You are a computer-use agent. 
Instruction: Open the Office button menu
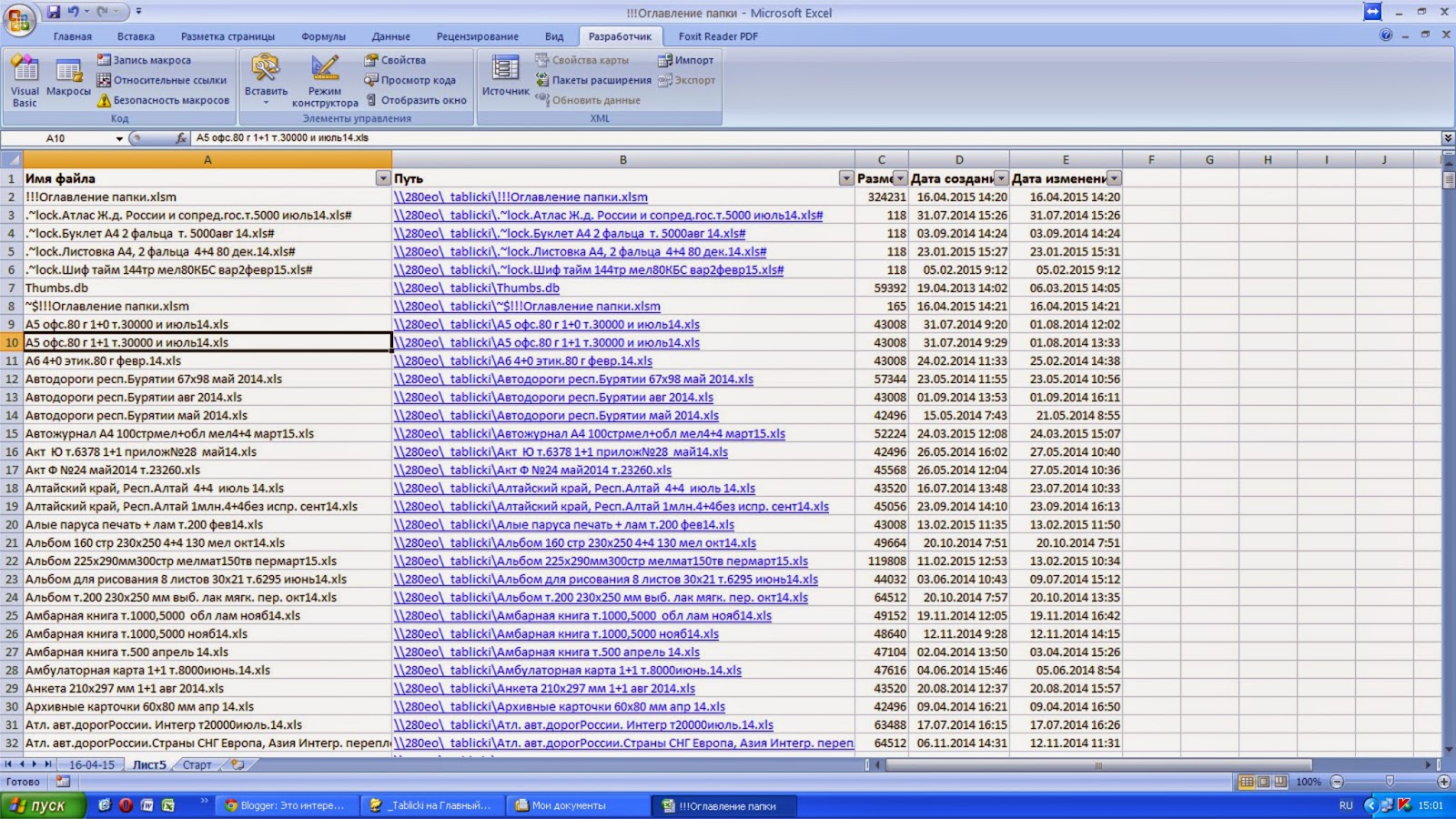19,19
